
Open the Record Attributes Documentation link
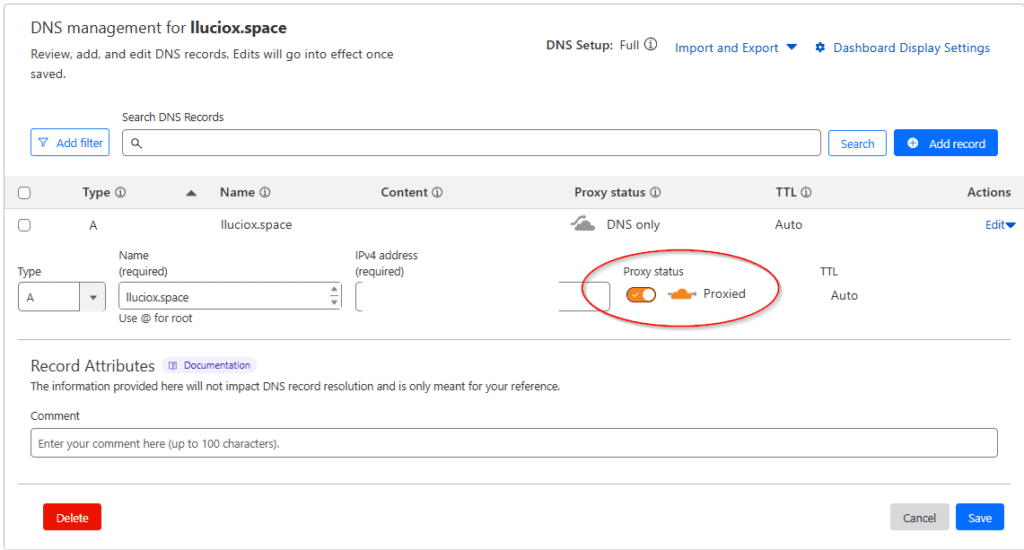210,366
